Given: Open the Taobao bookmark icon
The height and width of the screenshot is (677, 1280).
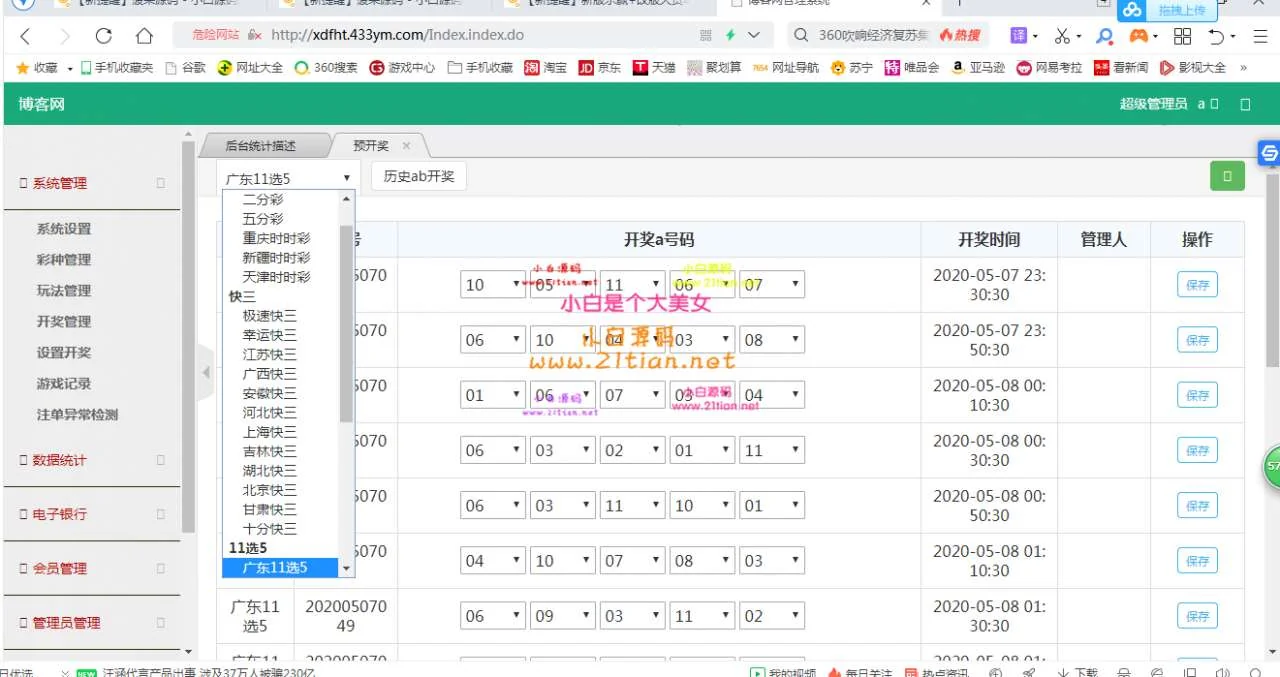Looking at the screenshot, I should click(532, 68).
